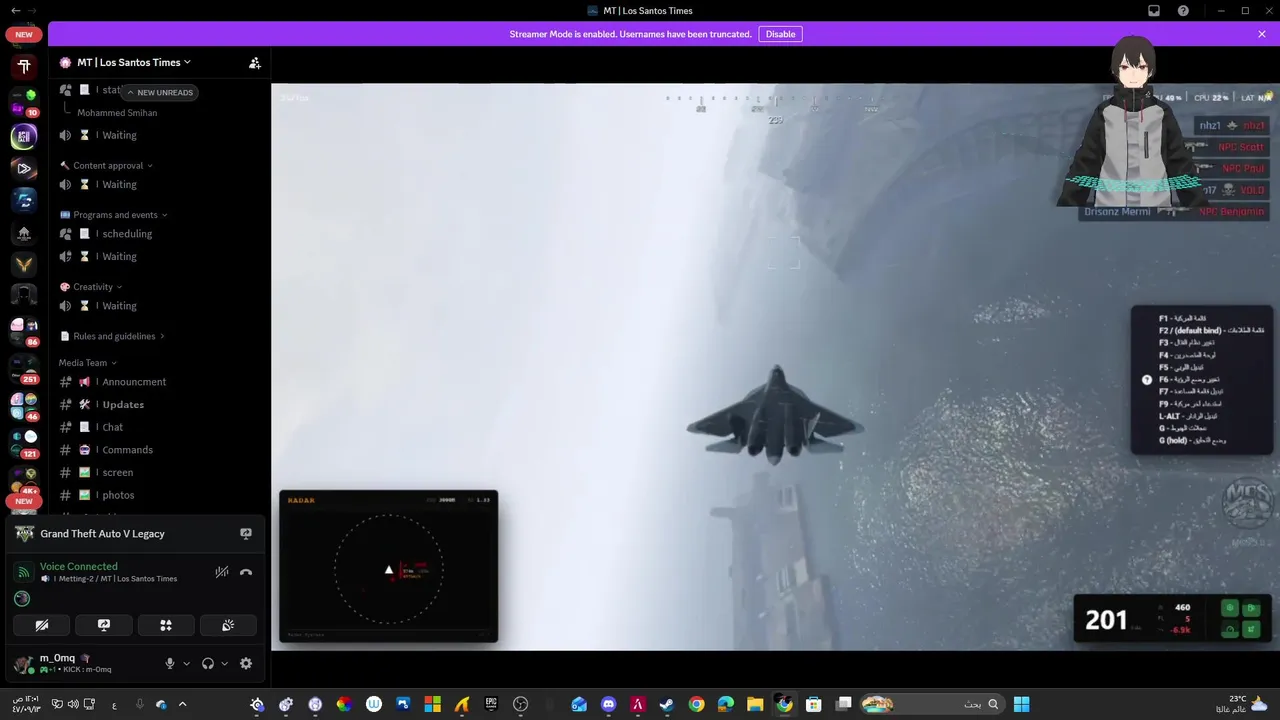The image size is (1280, 720).
Task: Dismiss the Streamer Mode banner
Action: [x=1262, y=34]
